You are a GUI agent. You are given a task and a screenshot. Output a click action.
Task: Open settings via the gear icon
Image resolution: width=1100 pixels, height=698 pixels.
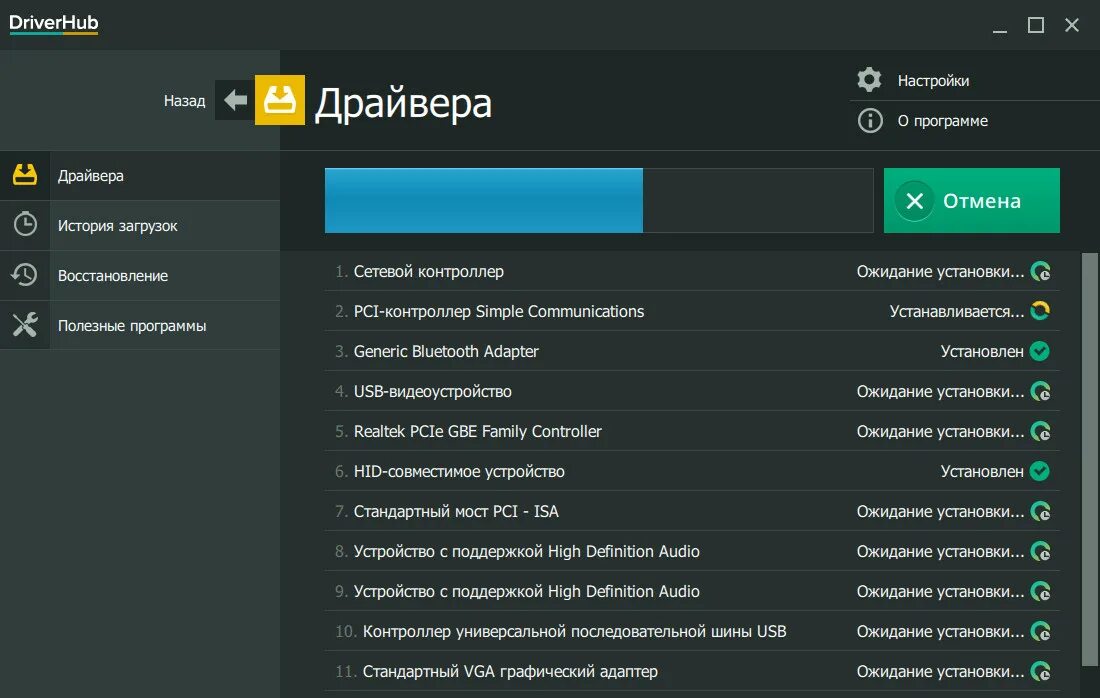pyautogui.click(x=870, y=80)
